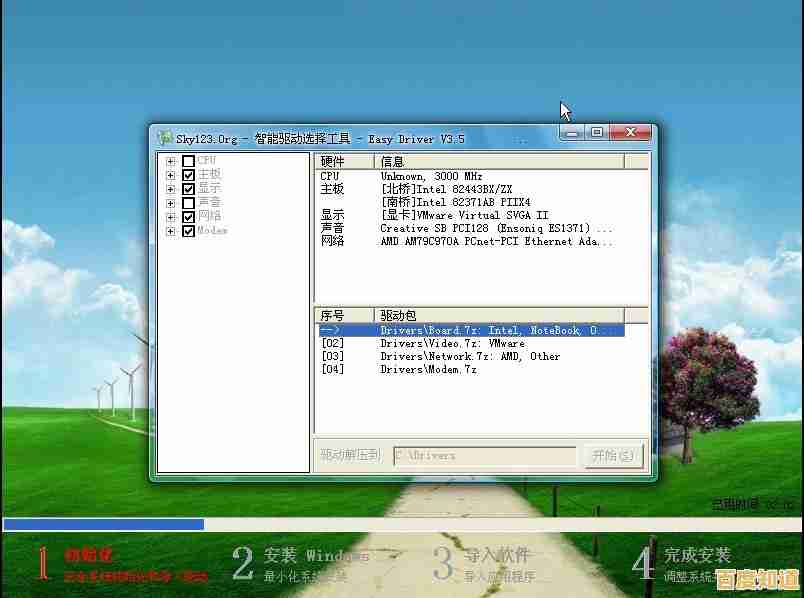The height and width of the screenshot is (598, 804).
Task: Uncheck the 主板 driver checkbox
Action: 188,175
